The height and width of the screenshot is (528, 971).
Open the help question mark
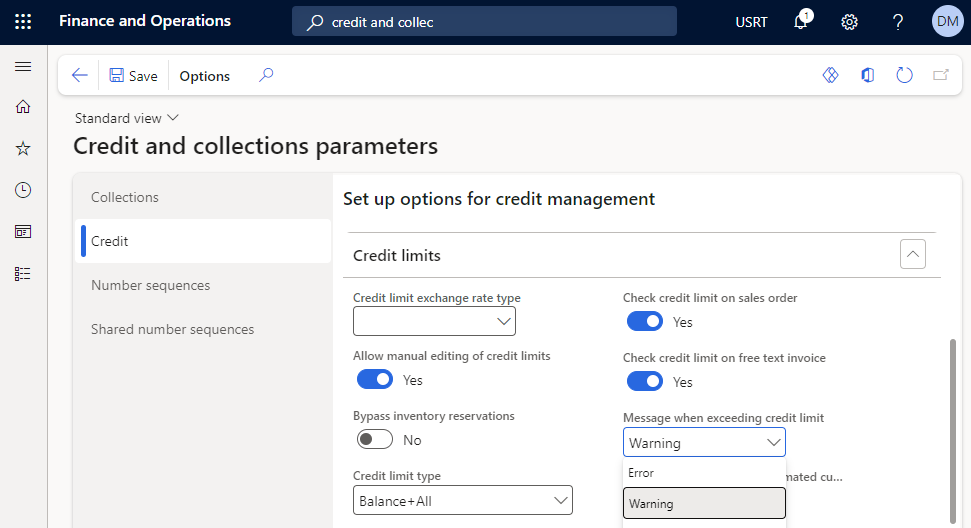point(898,22)
